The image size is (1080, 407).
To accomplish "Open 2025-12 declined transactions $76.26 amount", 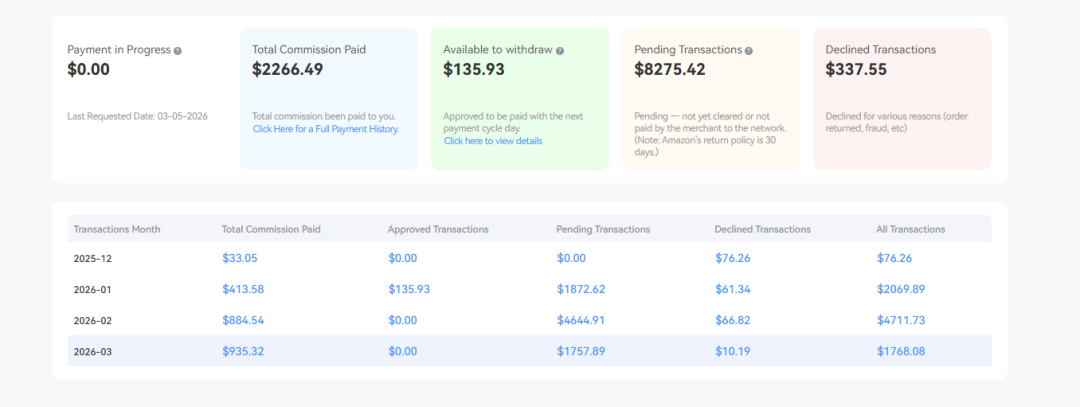I will click(733, 258).
